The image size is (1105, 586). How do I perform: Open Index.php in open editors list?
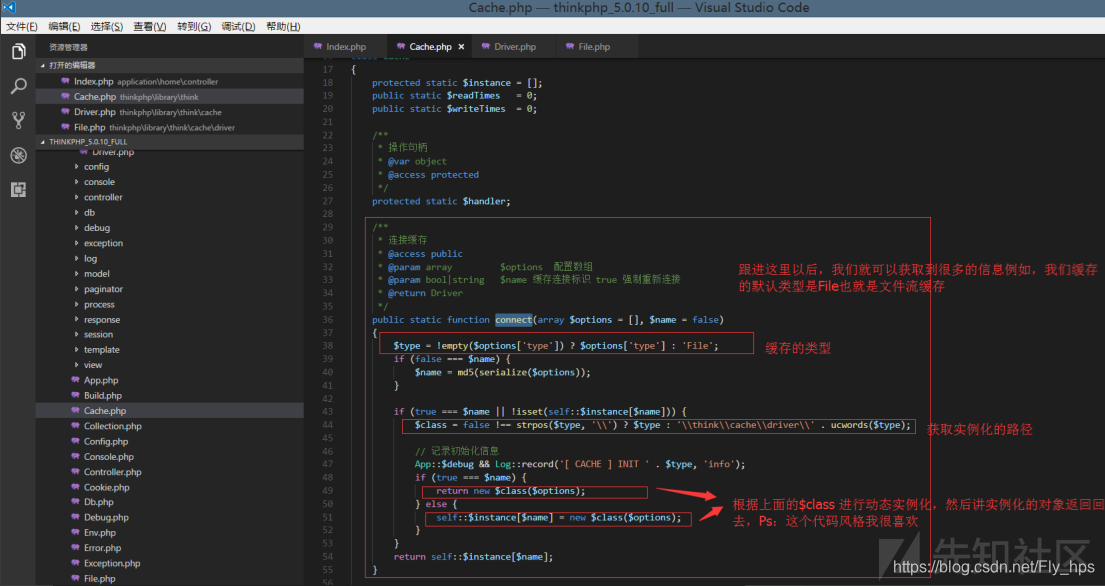coord(169,82)
